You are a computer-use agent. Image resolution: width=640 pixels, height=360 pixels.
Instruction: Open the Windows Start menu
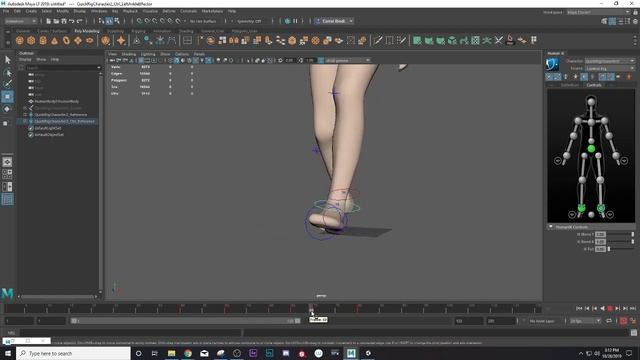(x=8, y=353)
